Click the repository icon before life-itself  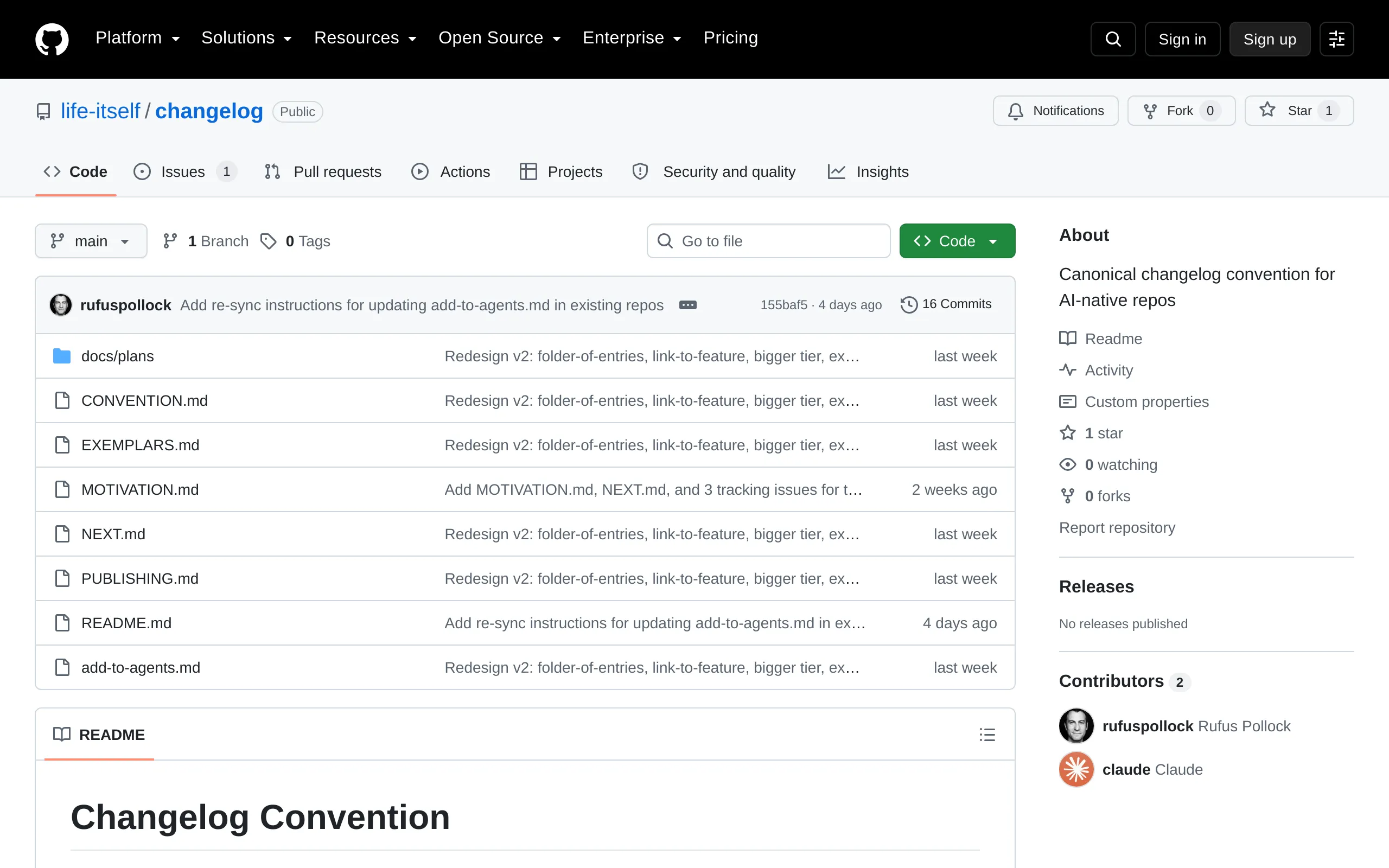[x=43, y=111]
